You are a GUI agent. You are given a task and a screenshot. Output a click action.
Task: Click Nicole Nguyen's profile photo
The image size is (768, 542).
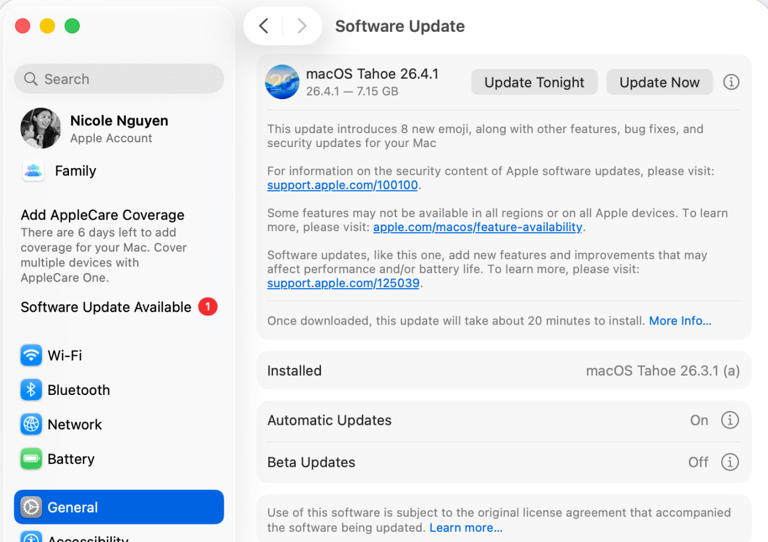tap(41, 128)
